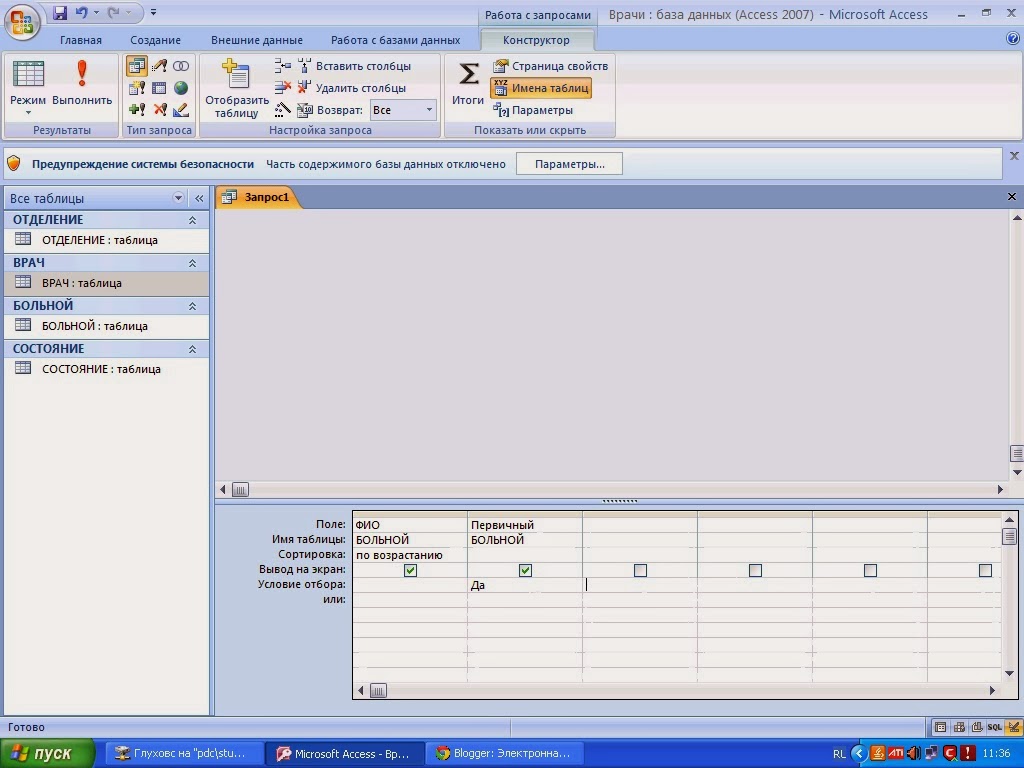This screenshot has width=1024, height=768.
Task: Open the БОЛЬНОЙ : таблица item
Action: (x=106, y=326)
